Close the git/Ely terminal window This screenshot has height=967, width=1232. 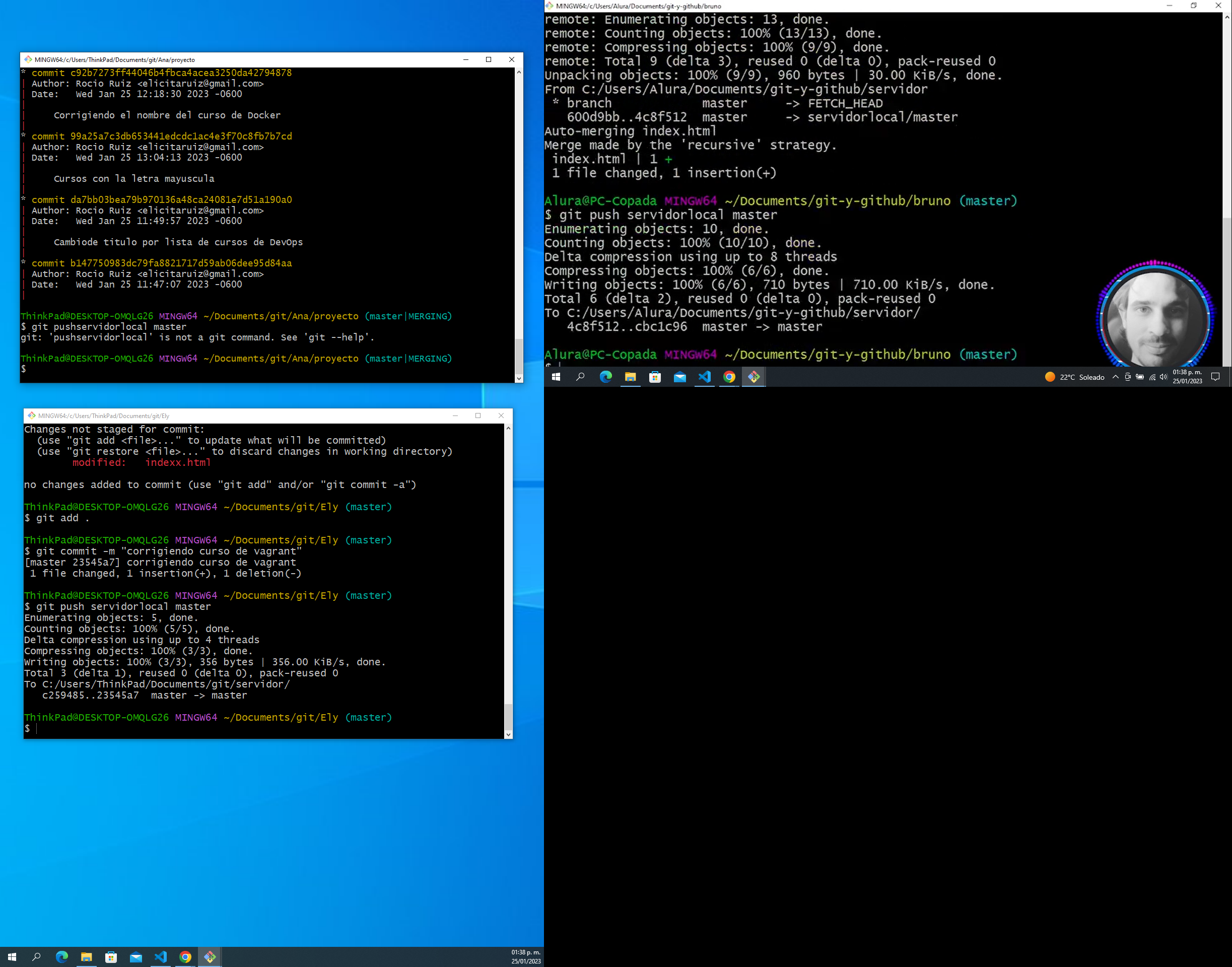(x=501, y=416)
